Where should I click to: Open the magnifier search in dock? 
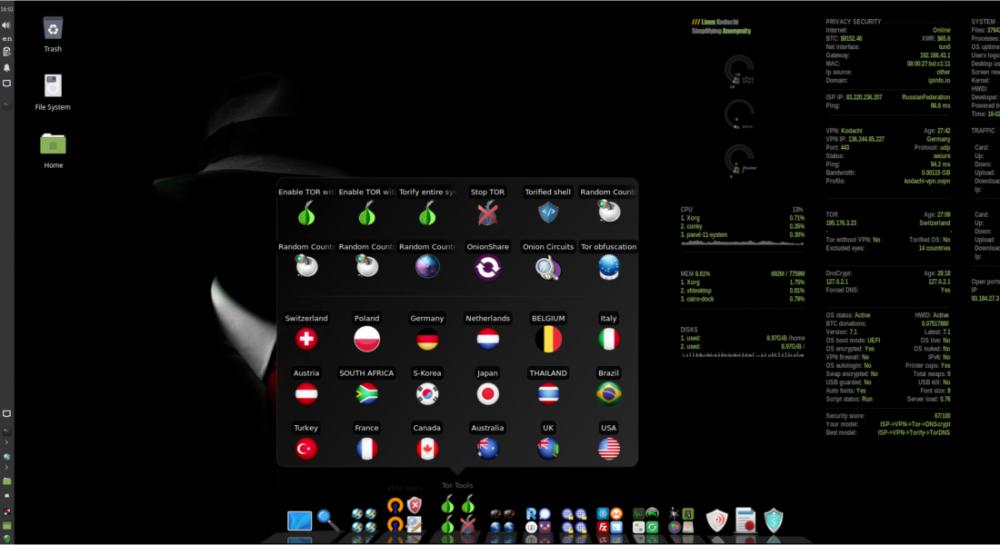click(328, 520)
